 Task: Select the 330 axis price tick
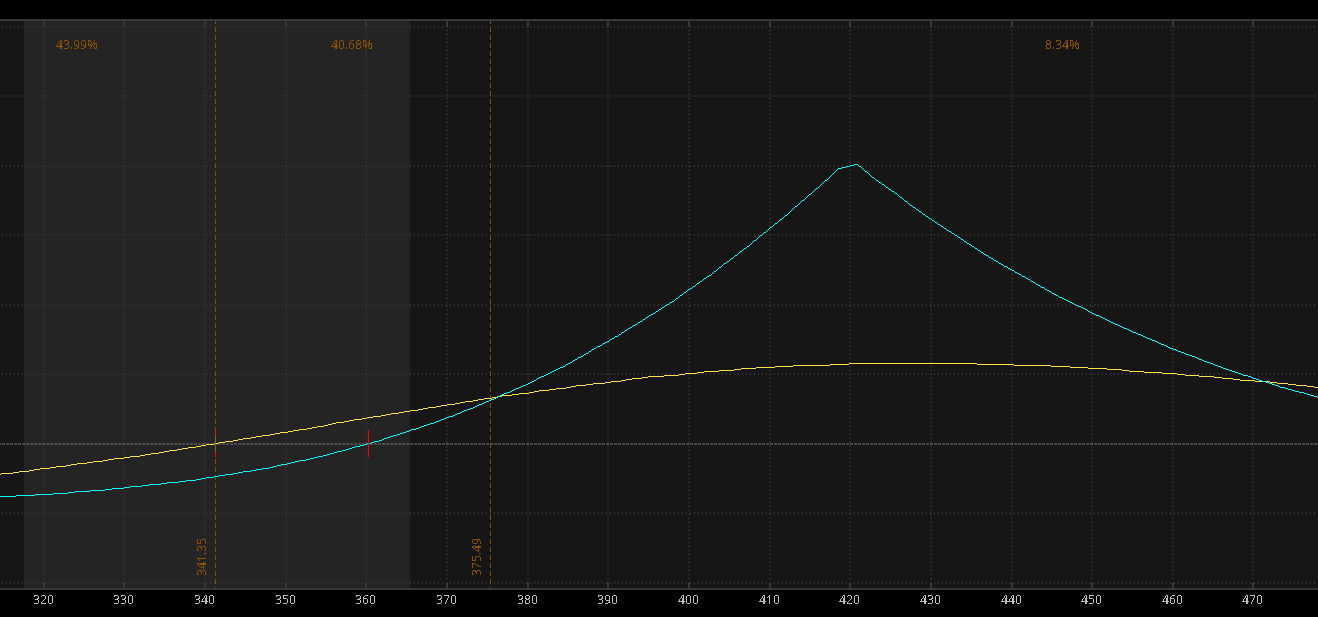pos(123,600)
